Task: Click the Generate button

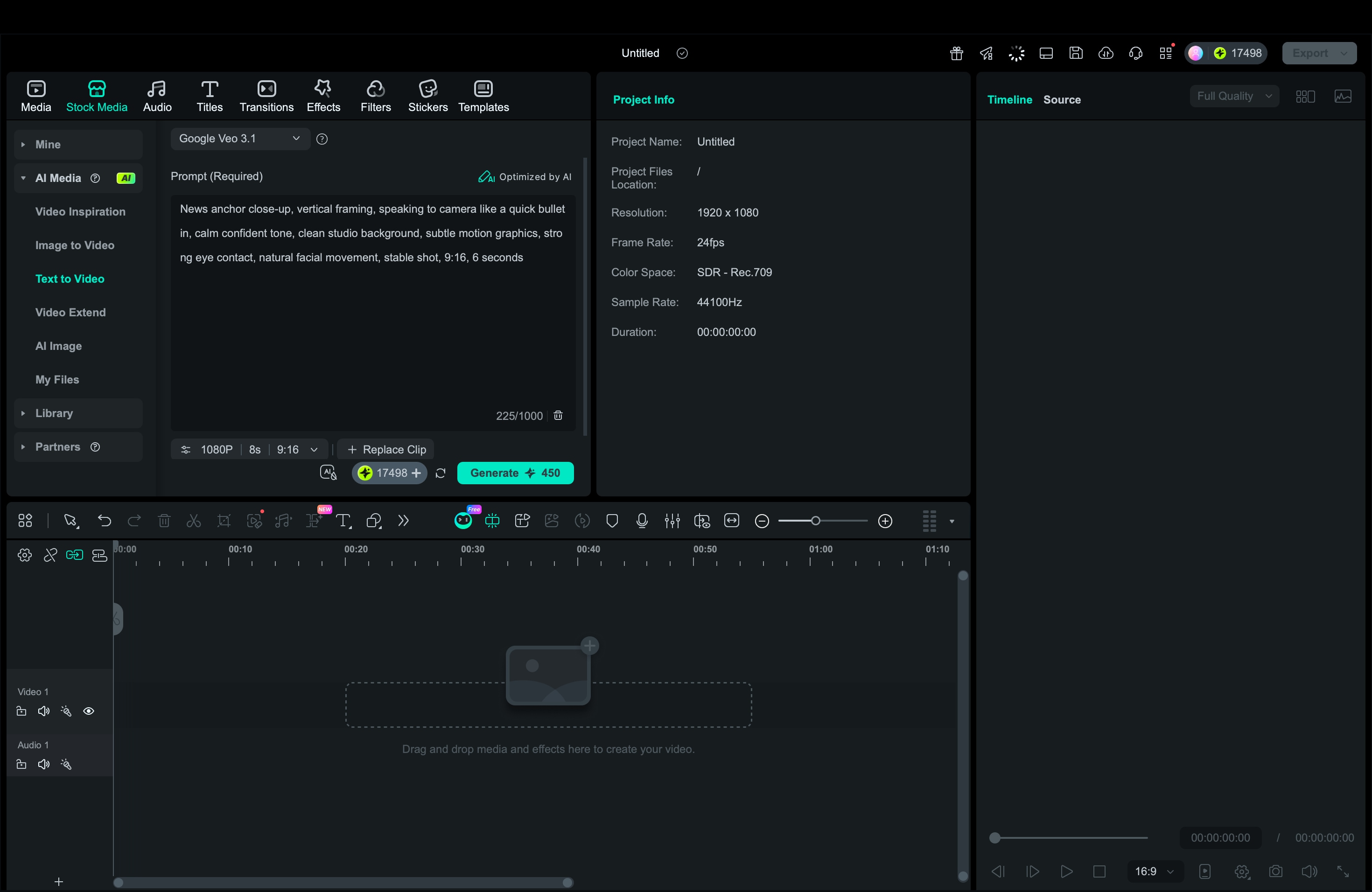Action: [515, 473]
